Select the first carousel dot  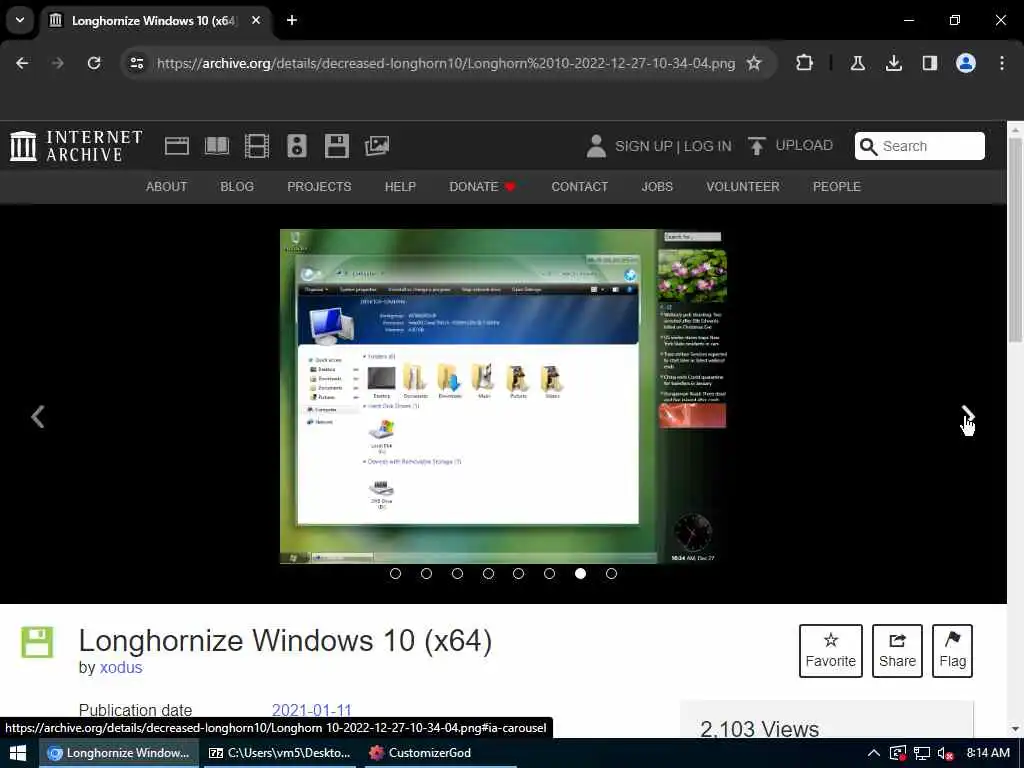pos(395,573)
